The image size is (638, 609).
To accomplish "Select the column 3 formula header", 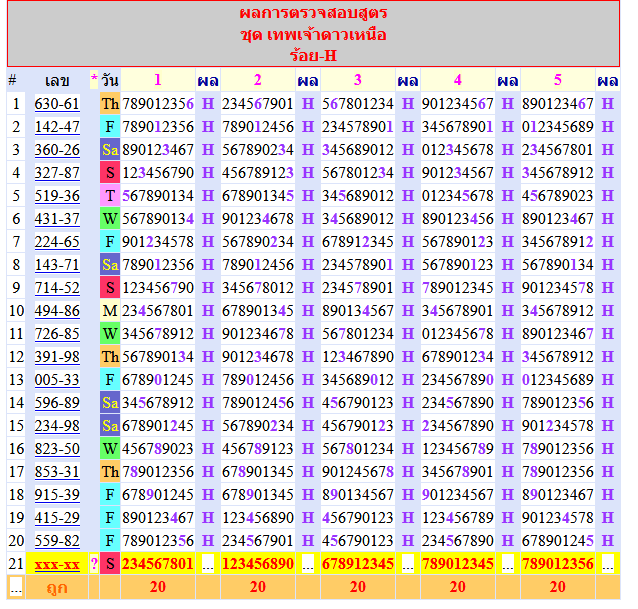I will click(357, 80).
